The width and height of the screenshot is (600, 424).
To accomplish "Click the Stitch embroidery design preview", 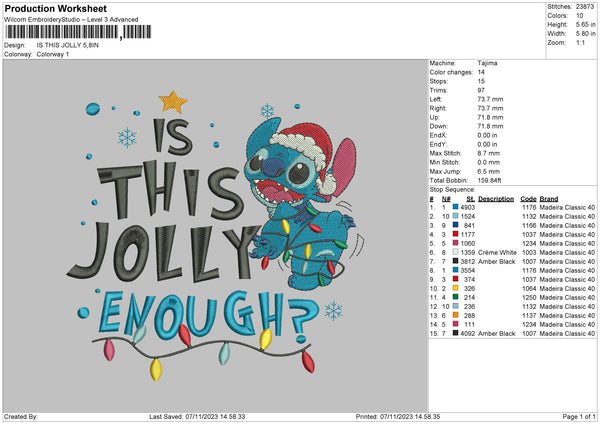I will (x=215, y=236).
